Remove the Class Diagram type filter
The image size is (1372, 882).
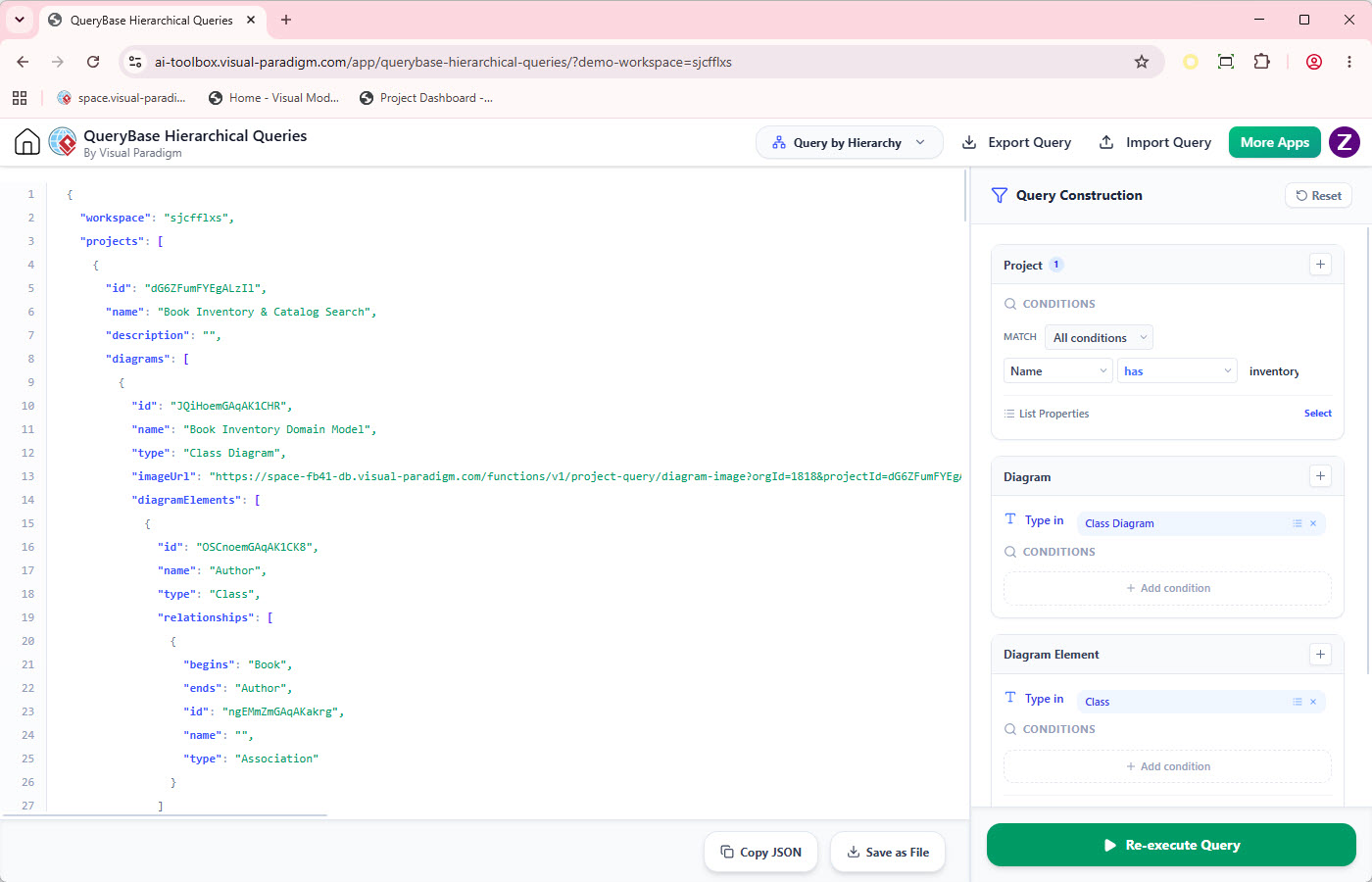click(x=1313, y=523)
